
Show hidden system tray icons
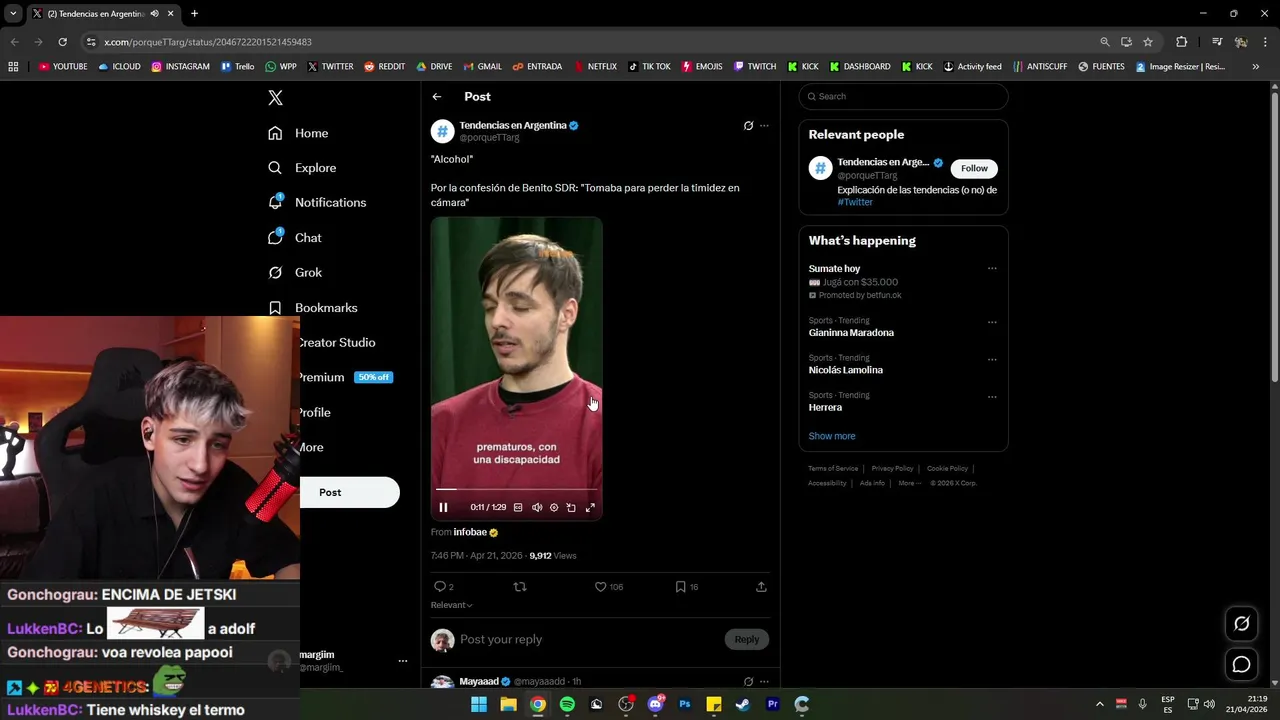[1100, 704]
